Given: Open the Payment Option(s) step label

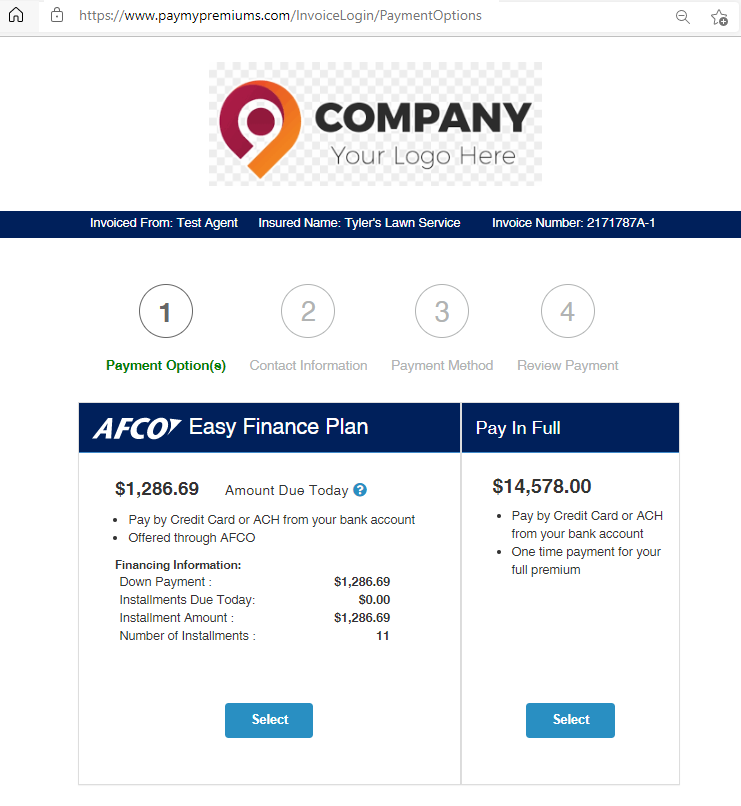Looking at the screenshot, I should (166, 366).
